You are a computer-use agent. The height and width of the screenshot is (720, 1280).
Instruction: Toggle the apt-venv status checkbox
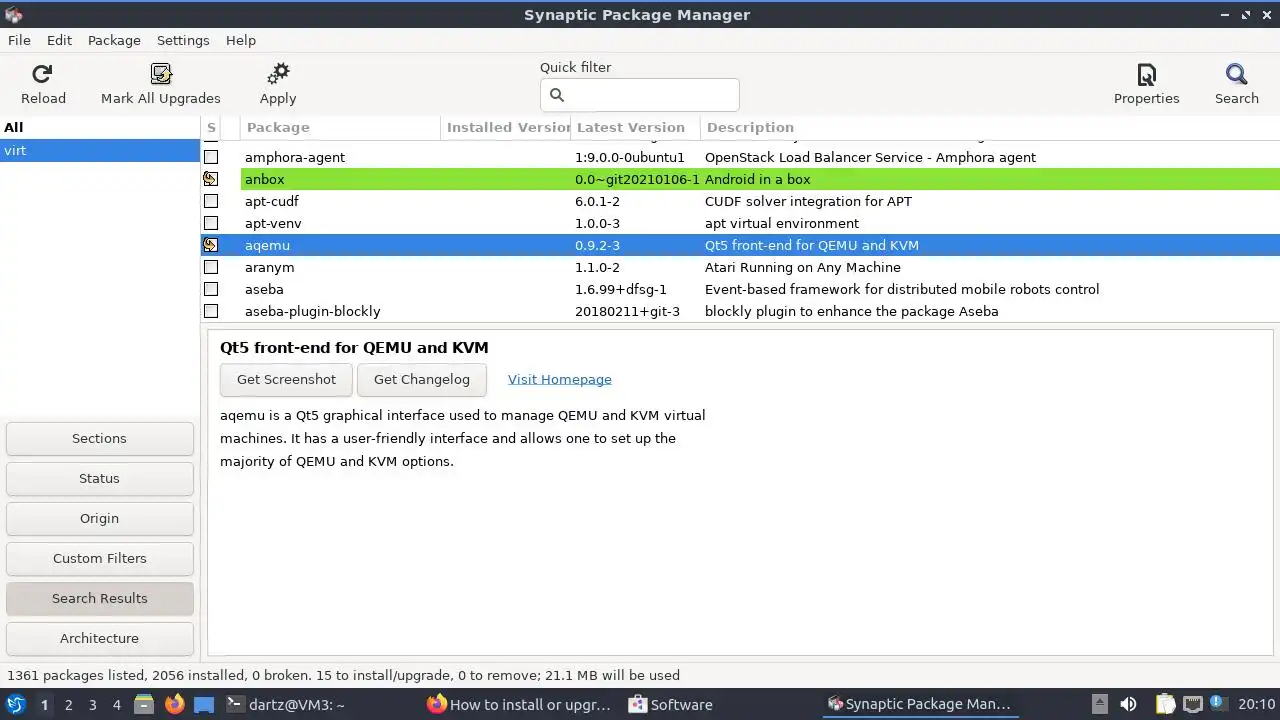(x=211, y=223)
